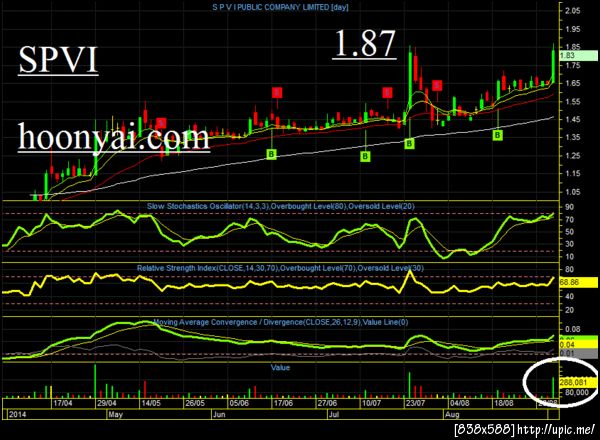Click the Jun month label
This screenshot has width=600, height=440.
pos(219,414)
